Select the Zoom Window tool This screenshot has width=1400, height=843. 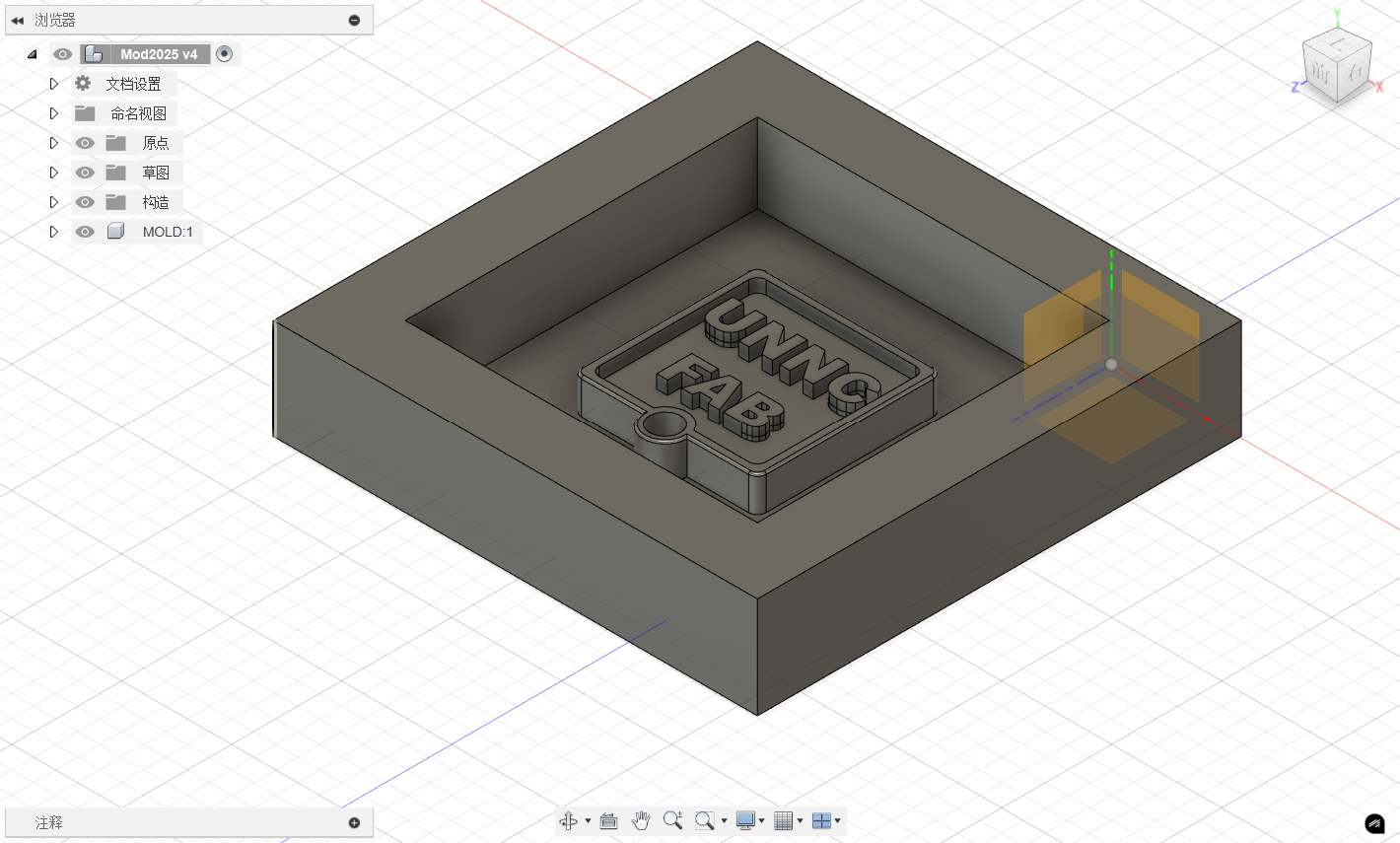pos(704,820)
